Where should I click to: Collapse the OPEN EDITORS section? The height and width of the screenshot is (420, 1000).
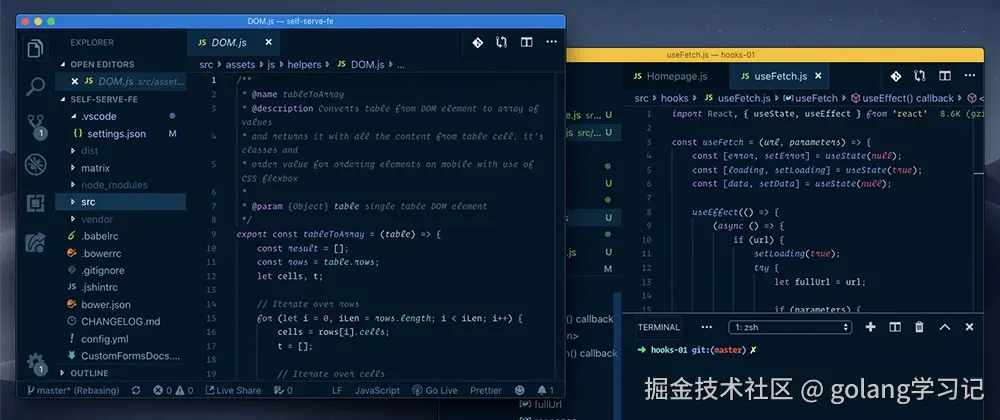click(102, 64)
